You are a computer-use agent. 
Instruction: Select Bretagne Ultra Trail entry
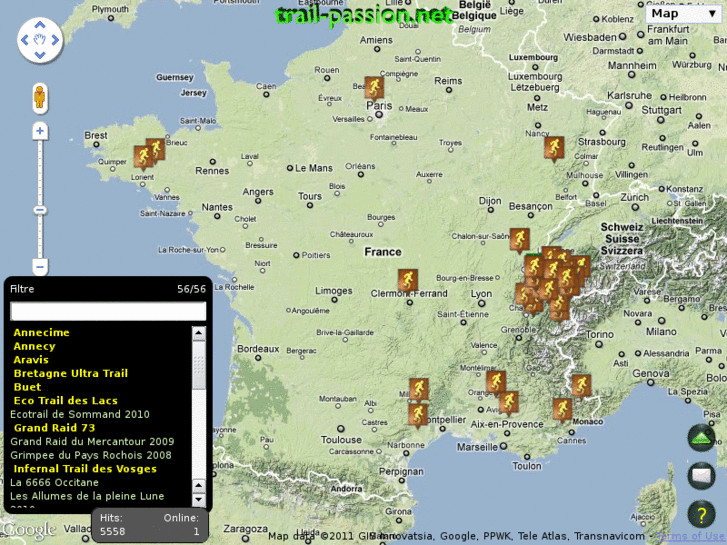(71, 373)
